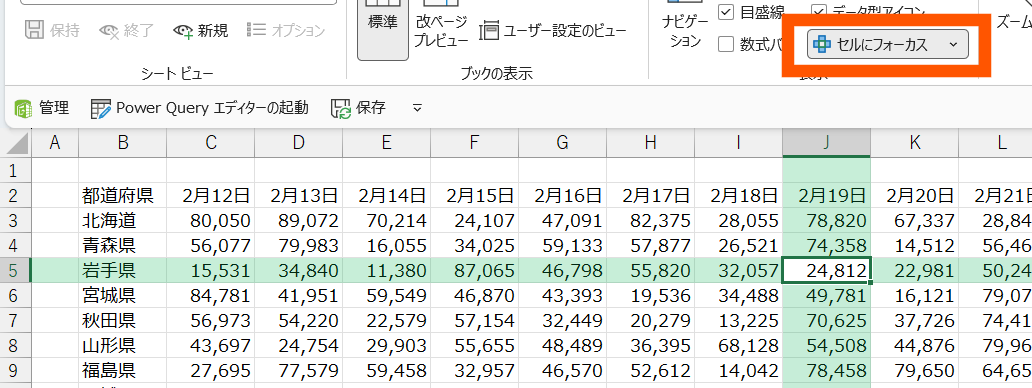Click the 保持 sheet view button
This screenshot has height=388, width=1032.
point(53,30)
